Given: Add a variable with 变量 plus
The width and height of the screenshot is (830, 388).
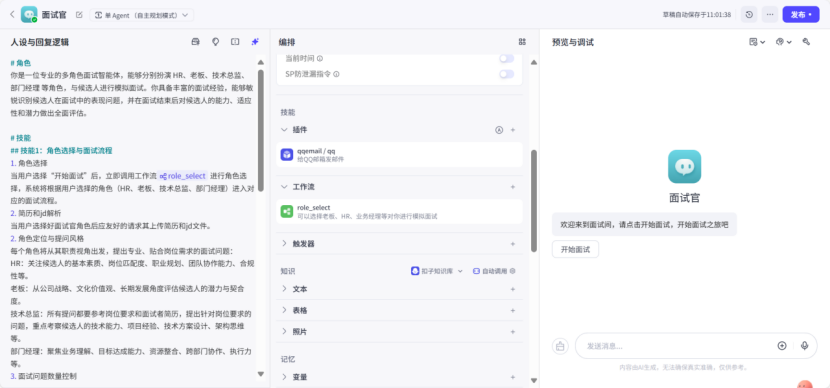Looking at the screenshot, I should pos(512,377).
